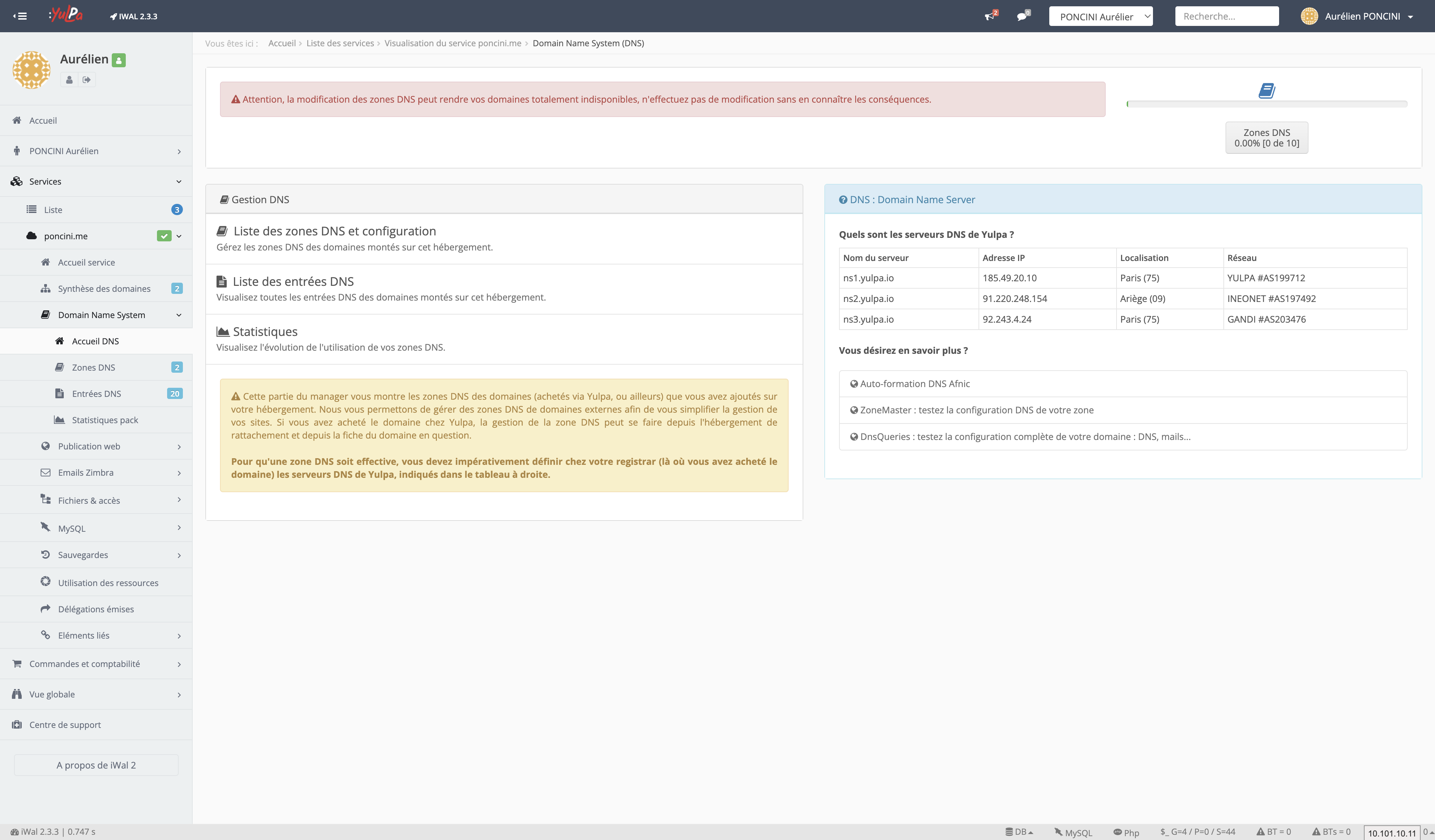Expand the Eléments liés submenu
The image size is (1435, 840).
(x=96, y=635)
